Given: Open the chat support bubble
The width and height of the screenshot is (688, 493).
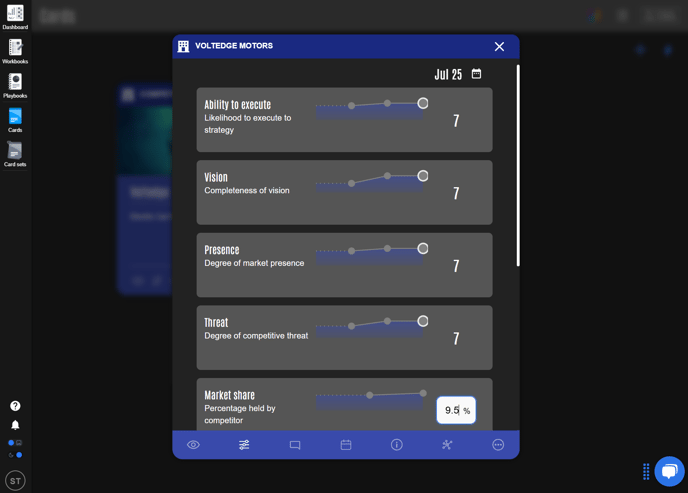Looking at the screenshot, I should (x=669, y=472).
